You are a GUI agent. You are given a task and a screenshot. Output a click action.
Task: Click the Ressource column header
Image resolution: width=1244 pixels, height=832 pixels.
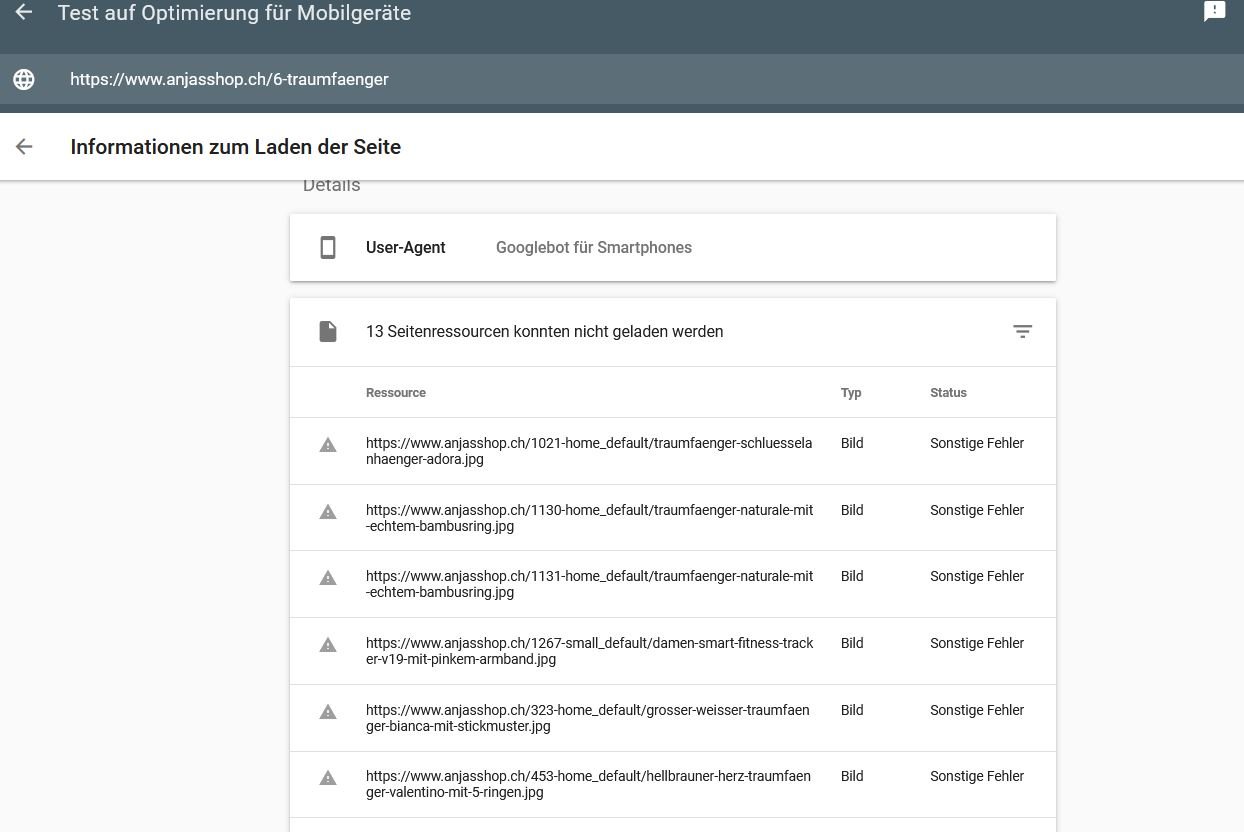point(396,393)
